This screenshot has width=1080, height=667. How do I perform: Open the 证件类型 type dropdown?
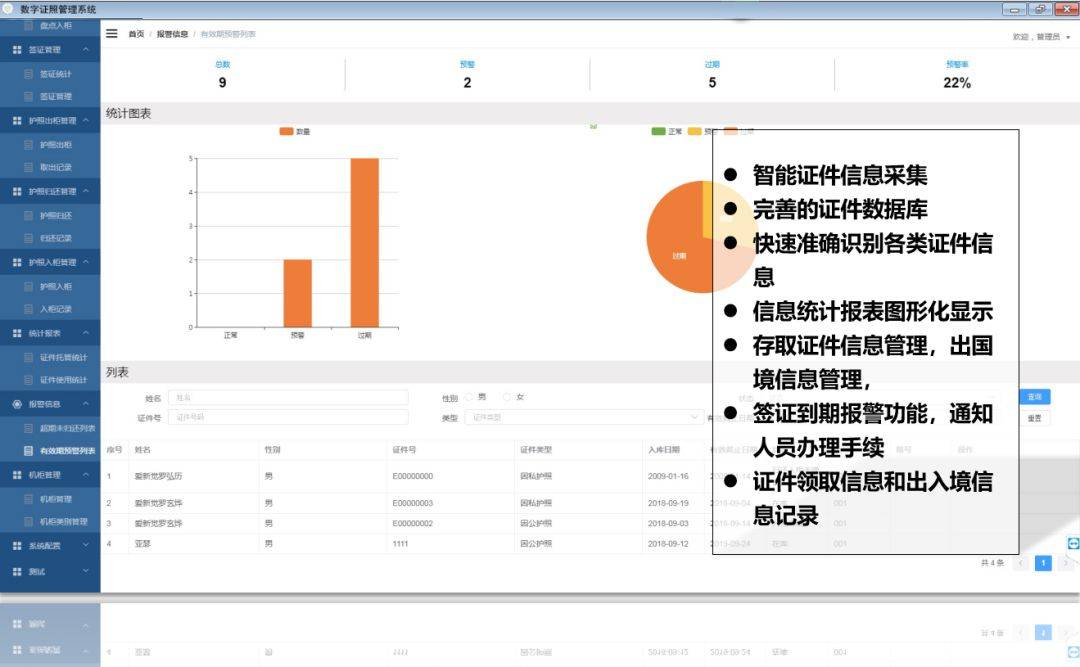pyautogui.click(x=584, y=417)
